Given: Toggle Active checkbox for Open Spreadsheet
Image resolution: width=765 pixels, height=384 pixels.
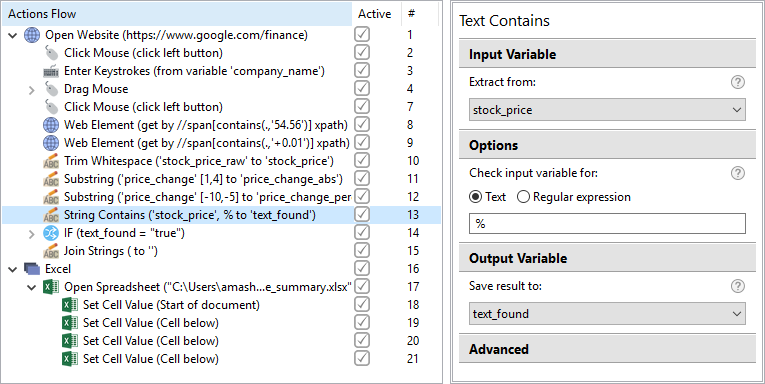Looking at the screenshot, I should [362, 286].
